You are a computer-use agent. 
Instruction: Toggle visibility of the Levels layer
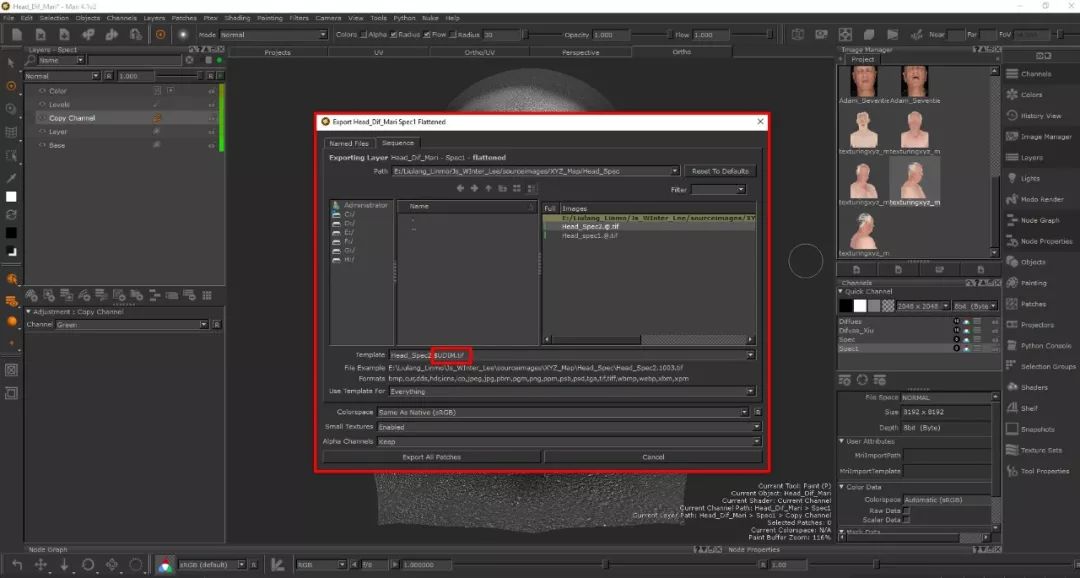[x=42, y=104]
